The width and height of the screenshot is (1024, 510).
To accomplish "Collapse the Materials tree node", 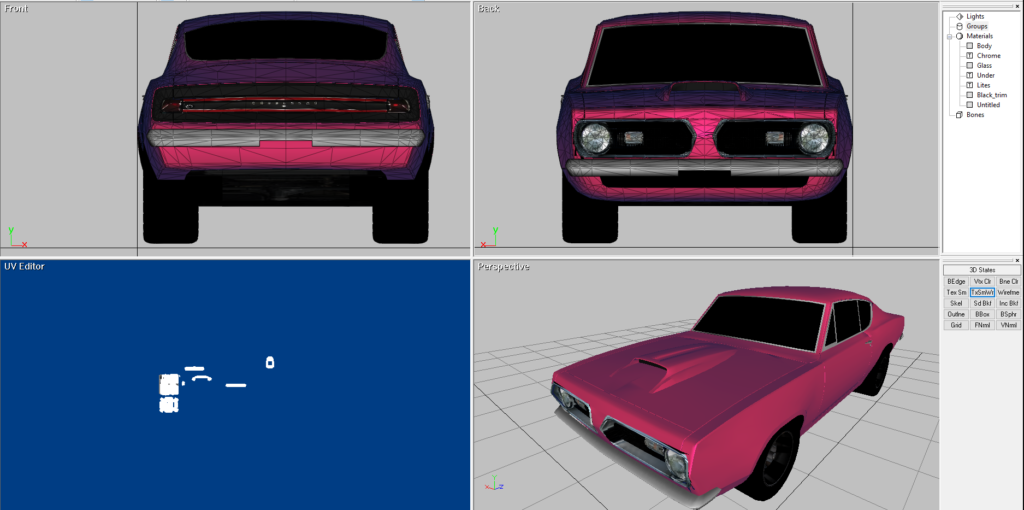I will pyautogui.click(x=949, y=36).
